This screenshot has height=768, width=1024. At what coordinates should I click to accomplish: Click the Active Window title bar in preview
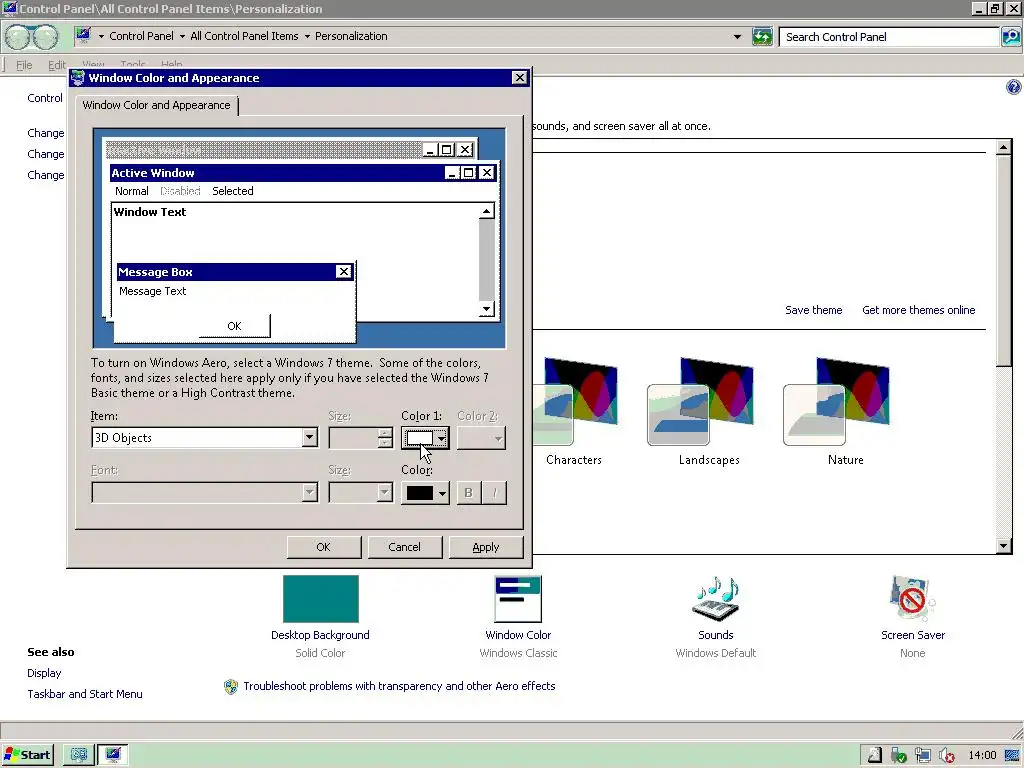(x=304, y=173)
